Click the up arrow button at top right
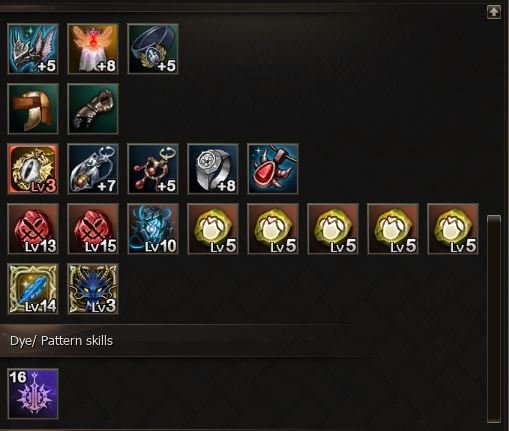This screenshot has width=509, height=431. (x=494, y=12)
